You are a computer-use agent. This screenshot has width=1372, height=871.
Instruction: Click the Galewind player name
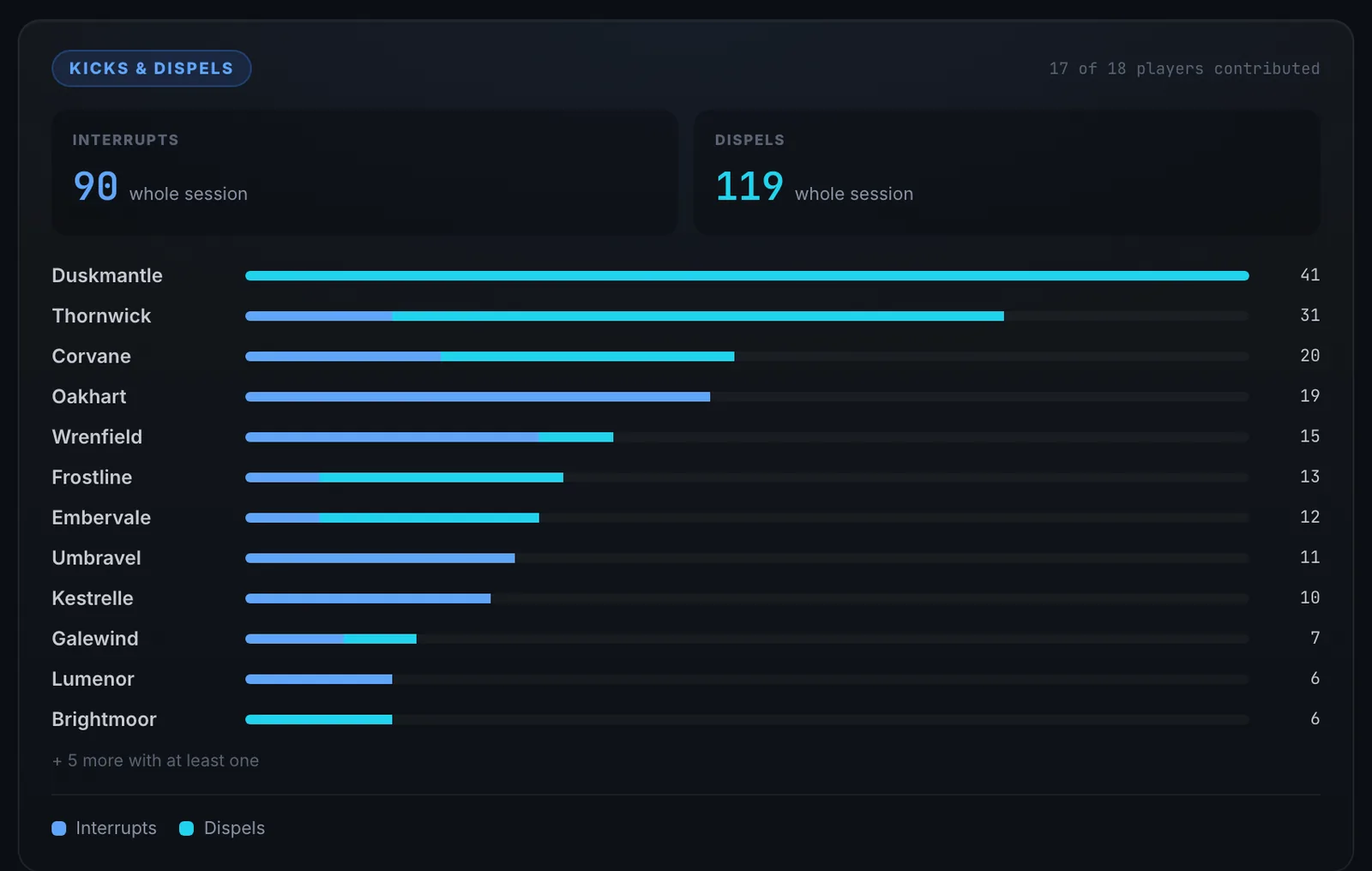(x=95, y=638)
